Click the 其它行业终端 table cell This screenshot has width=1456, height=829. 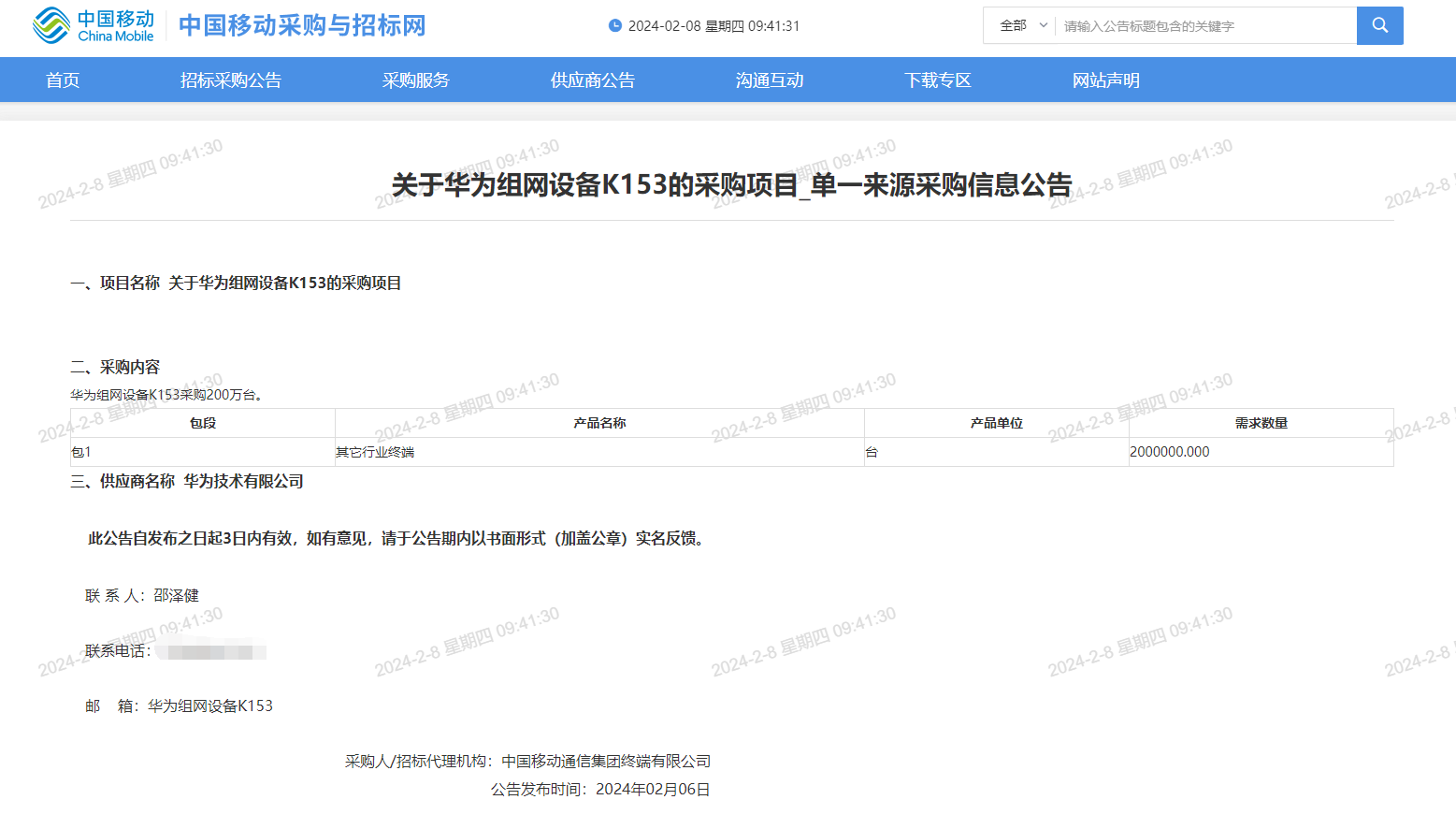tap(375, 452)
